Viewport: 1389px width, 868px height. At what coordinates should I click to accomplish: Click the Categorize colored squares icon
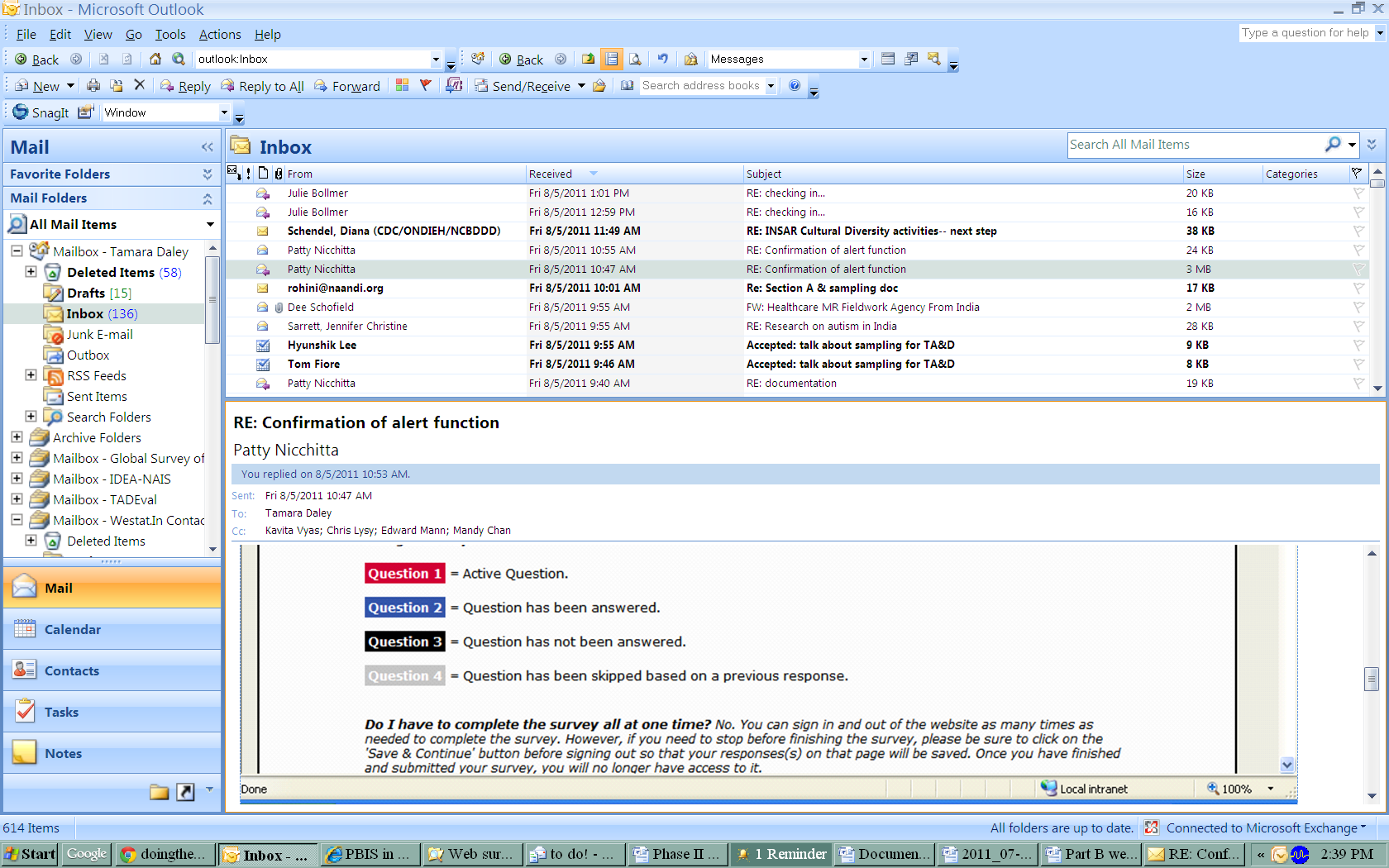(x=403, y=85)
